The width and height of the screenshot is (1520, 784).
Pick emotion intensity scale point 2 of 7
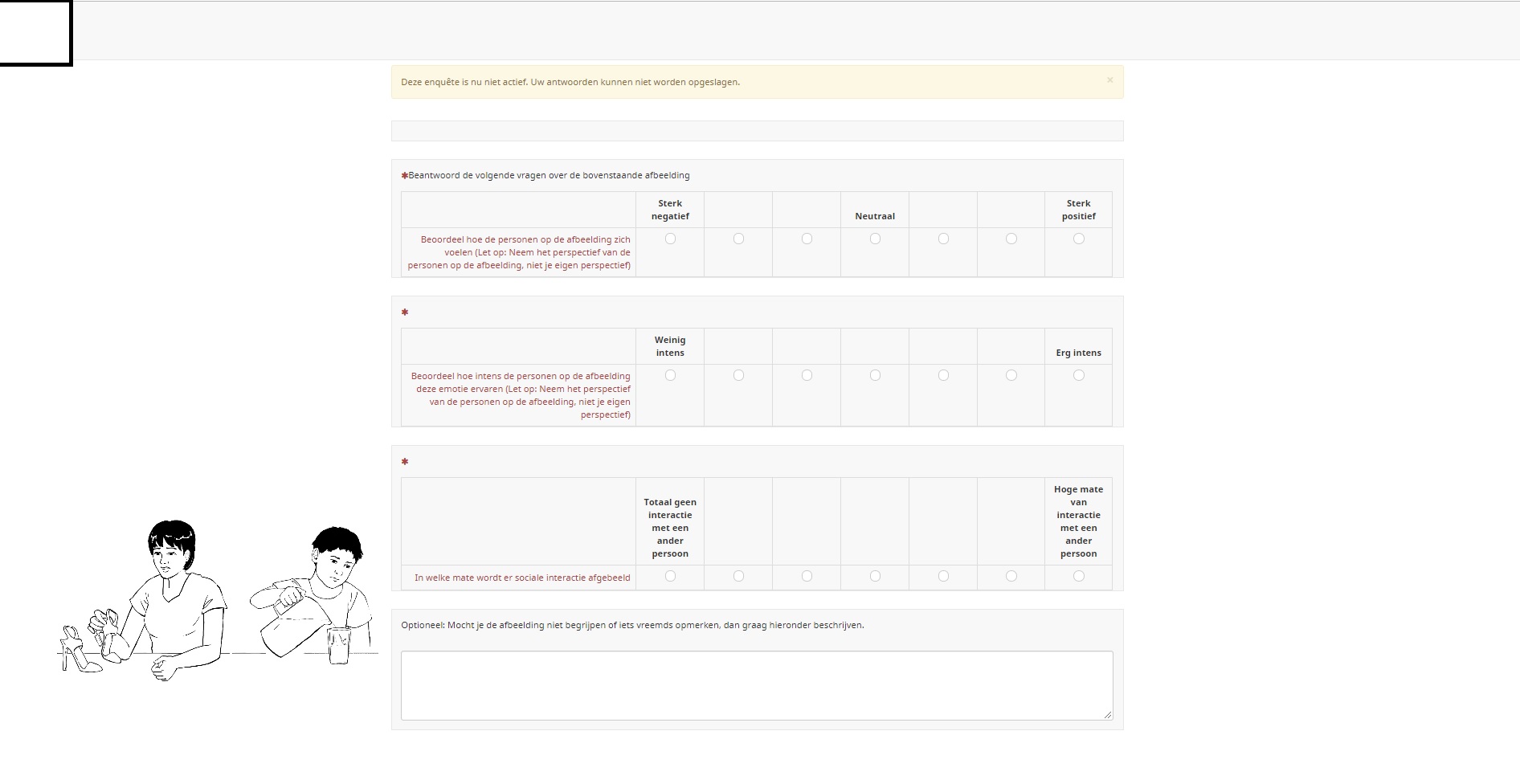738,375
